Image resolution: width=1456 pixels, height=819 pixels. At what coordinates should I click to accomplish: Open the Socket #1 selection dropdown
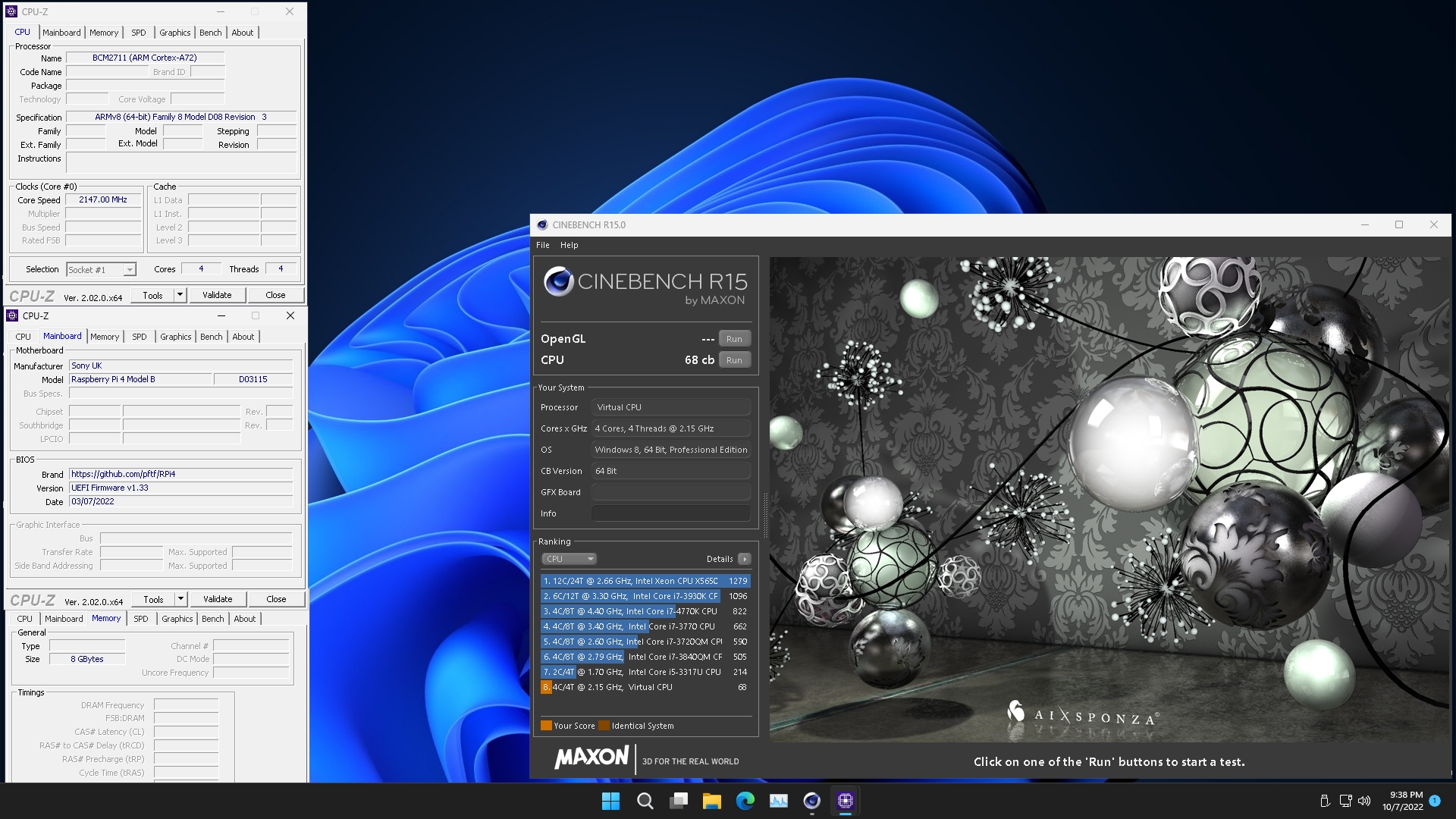[101, 270]
